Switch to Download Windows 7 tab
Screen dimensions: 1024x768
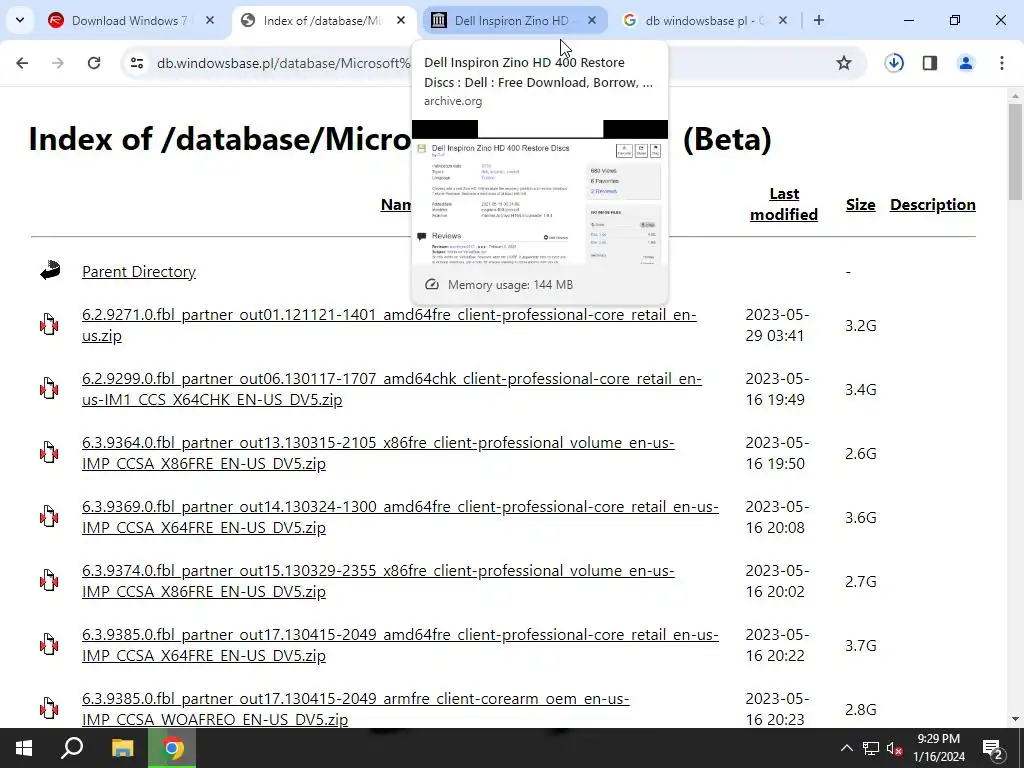(x=129, y=20)
